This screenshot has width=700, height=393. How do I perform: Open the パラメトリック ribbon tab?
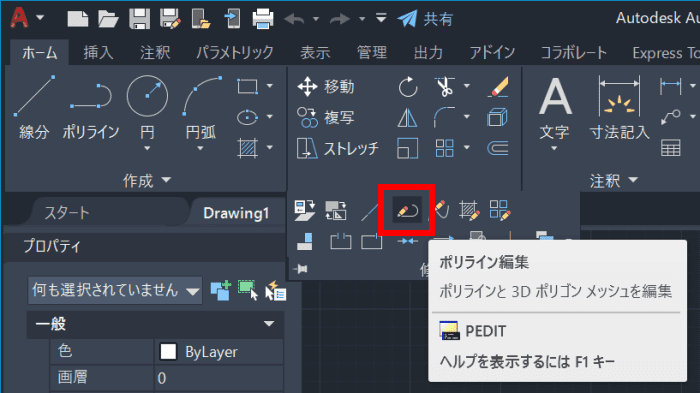tap(235, 53)
